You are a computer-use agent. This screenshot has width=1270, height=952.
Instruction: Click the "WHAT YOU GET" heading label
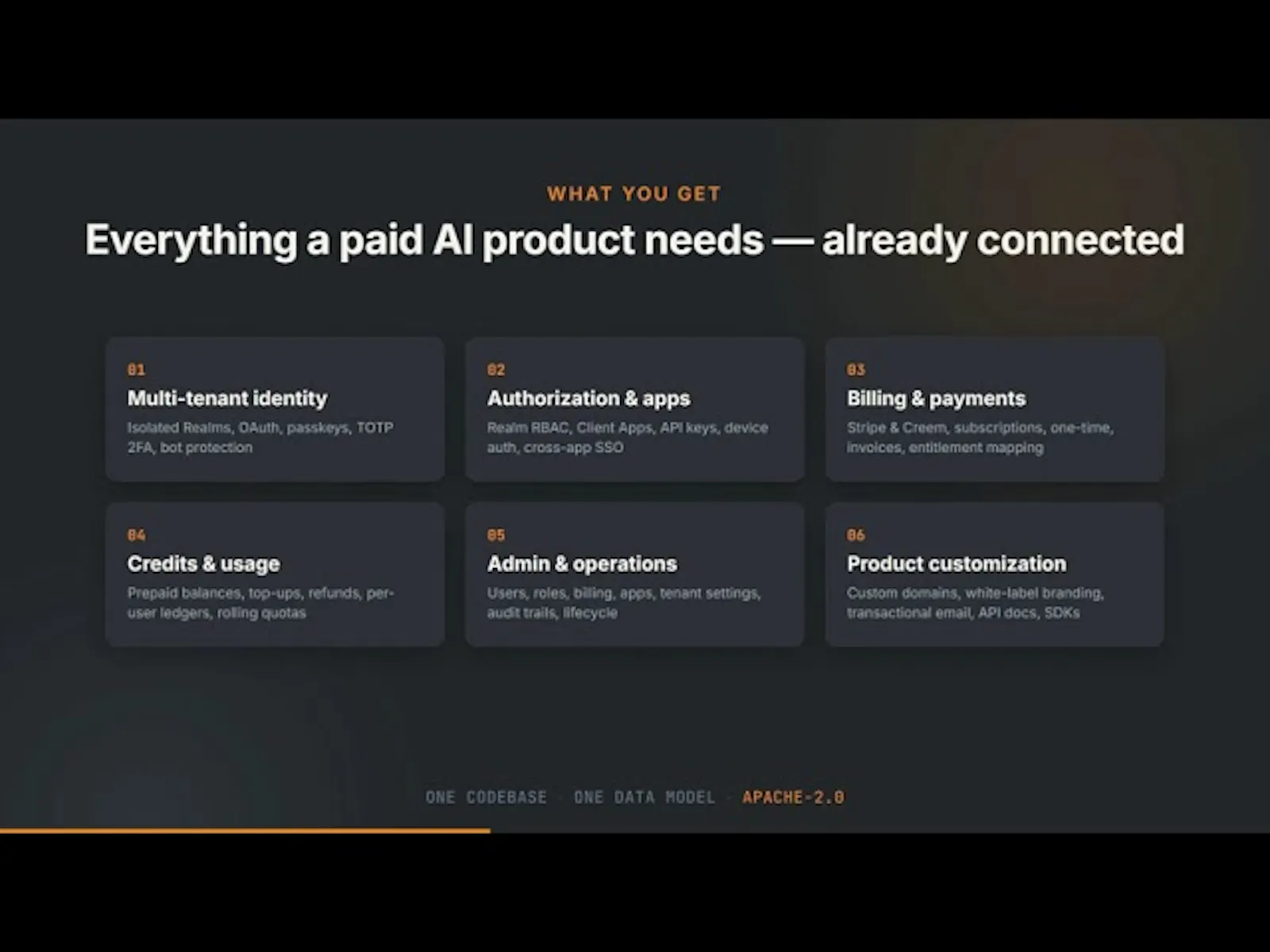pyautogui.click(x=633, y=194)
